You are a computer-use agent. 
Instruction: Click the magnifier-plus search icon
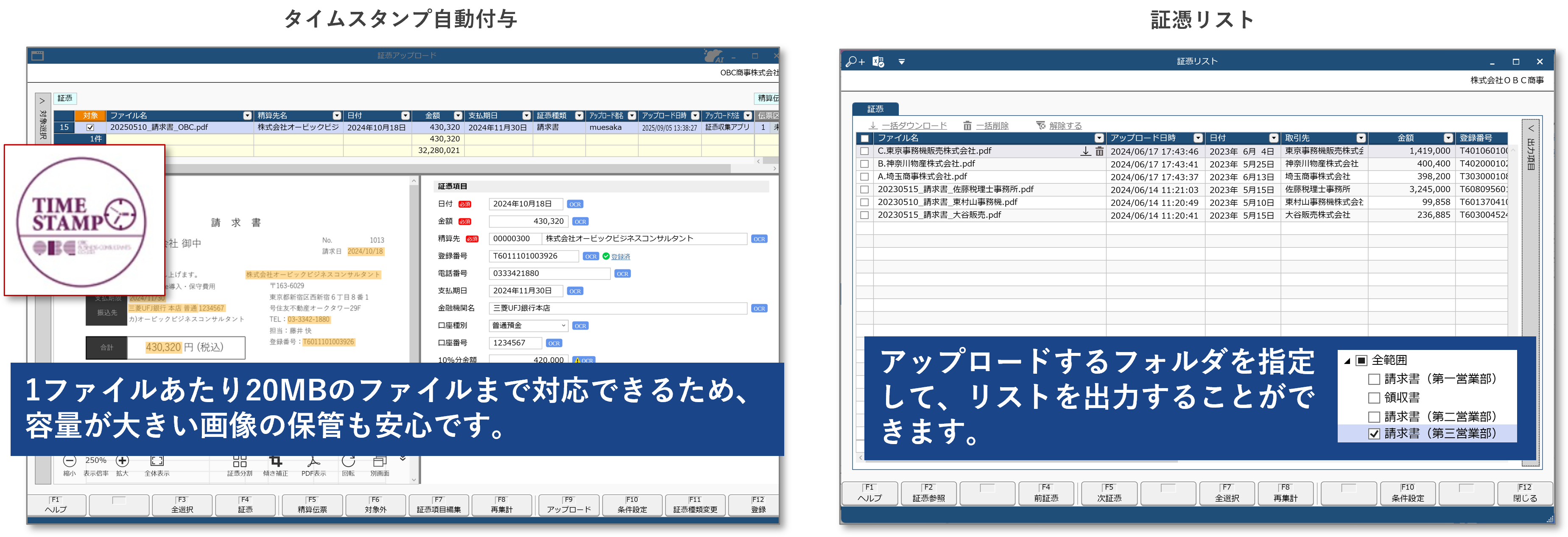(x=855, y=62)
